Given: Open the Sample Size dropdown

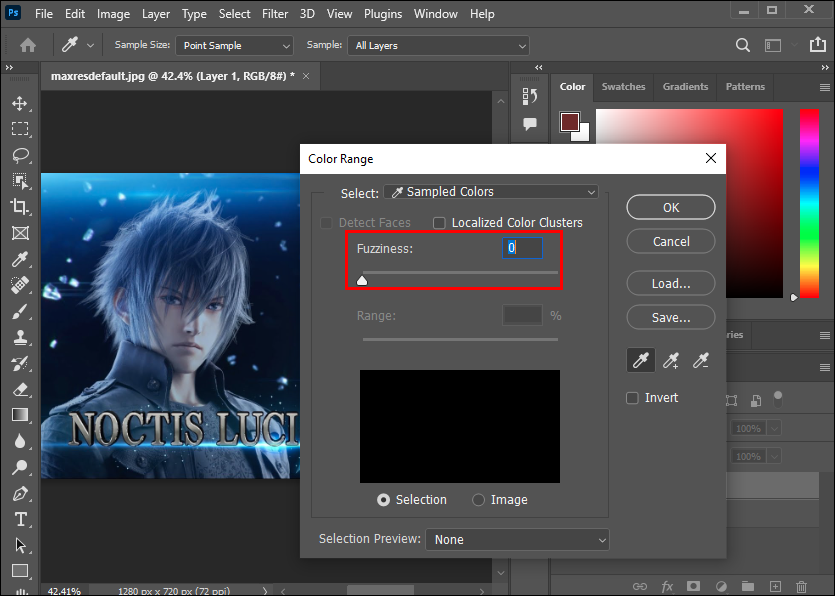Looking at the screenshot, I should coord(235,46).
